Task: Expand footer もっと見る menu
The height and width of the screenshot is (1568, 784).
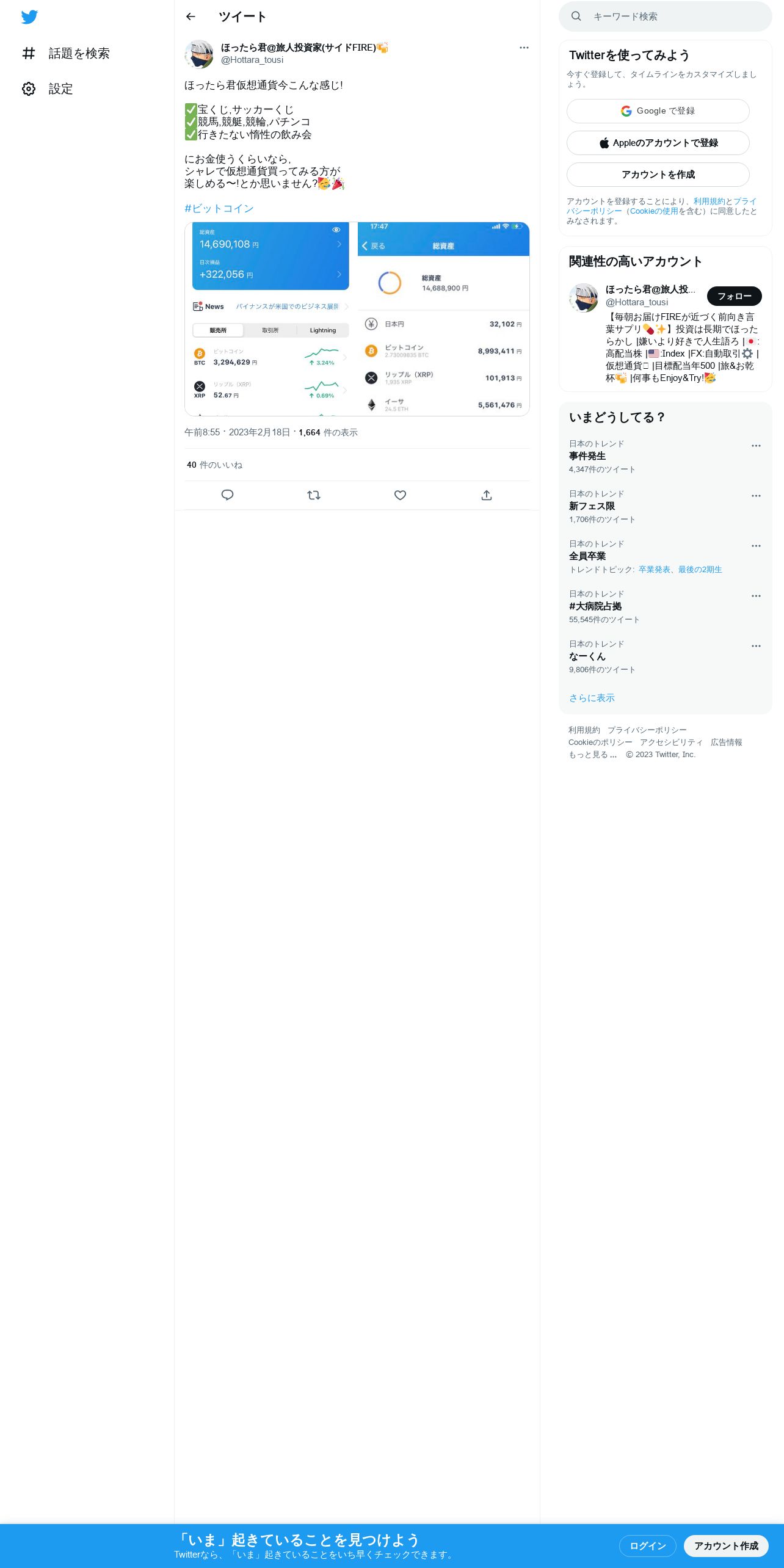Action: (x=593, y=755)
